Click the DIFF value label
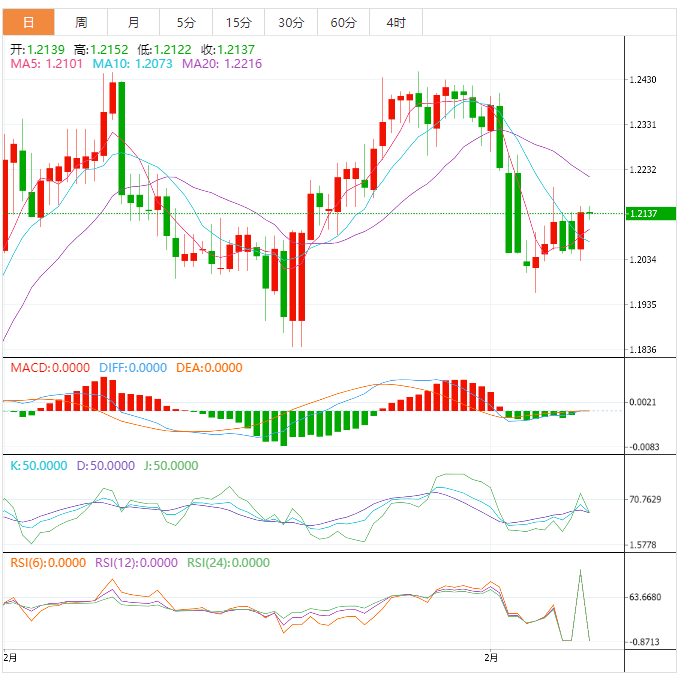Viewport: 680px width, 686px height. [x=133, y=367]
